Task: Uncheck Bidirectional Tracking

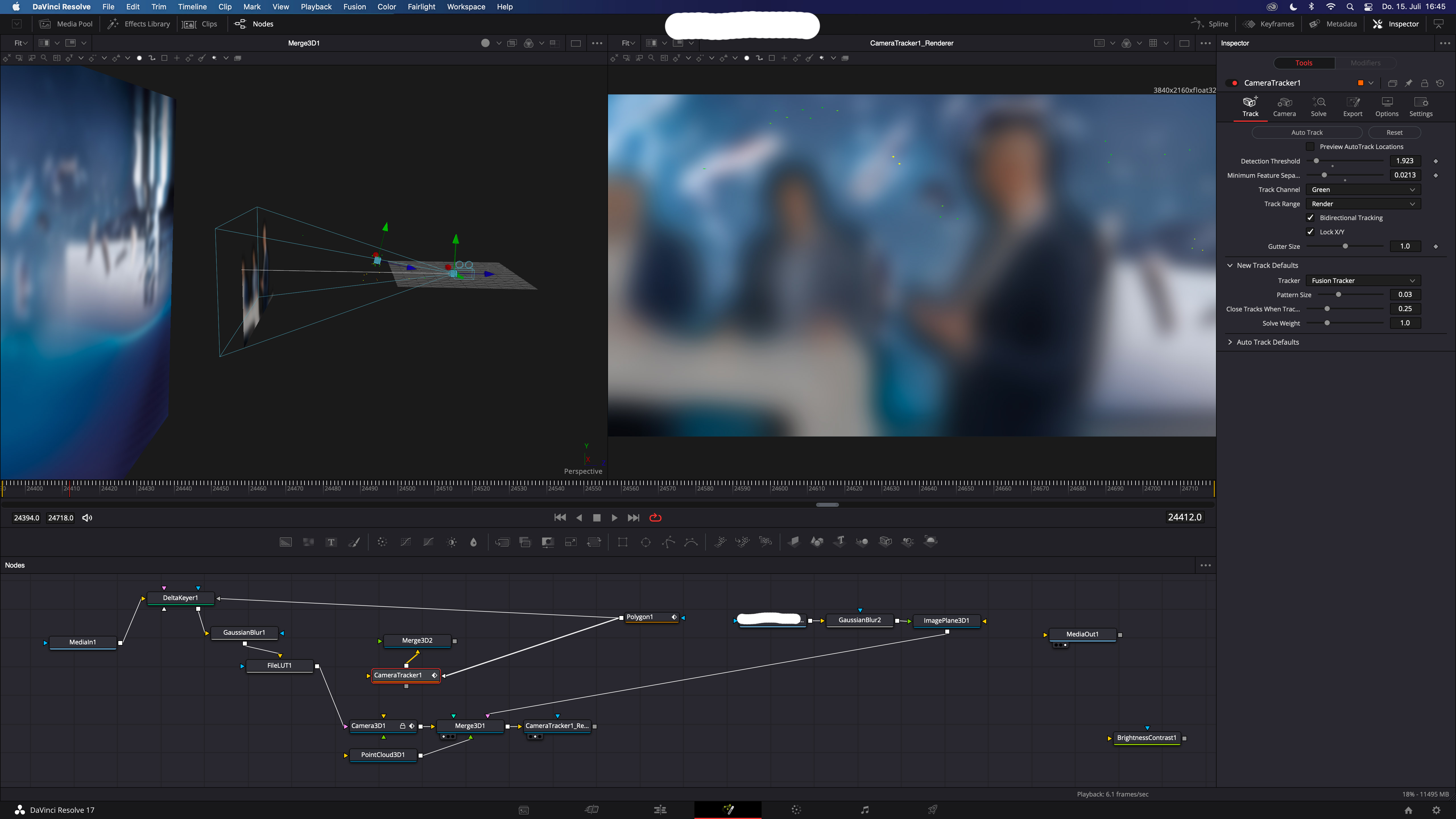Action: [x=1310, y=218]
